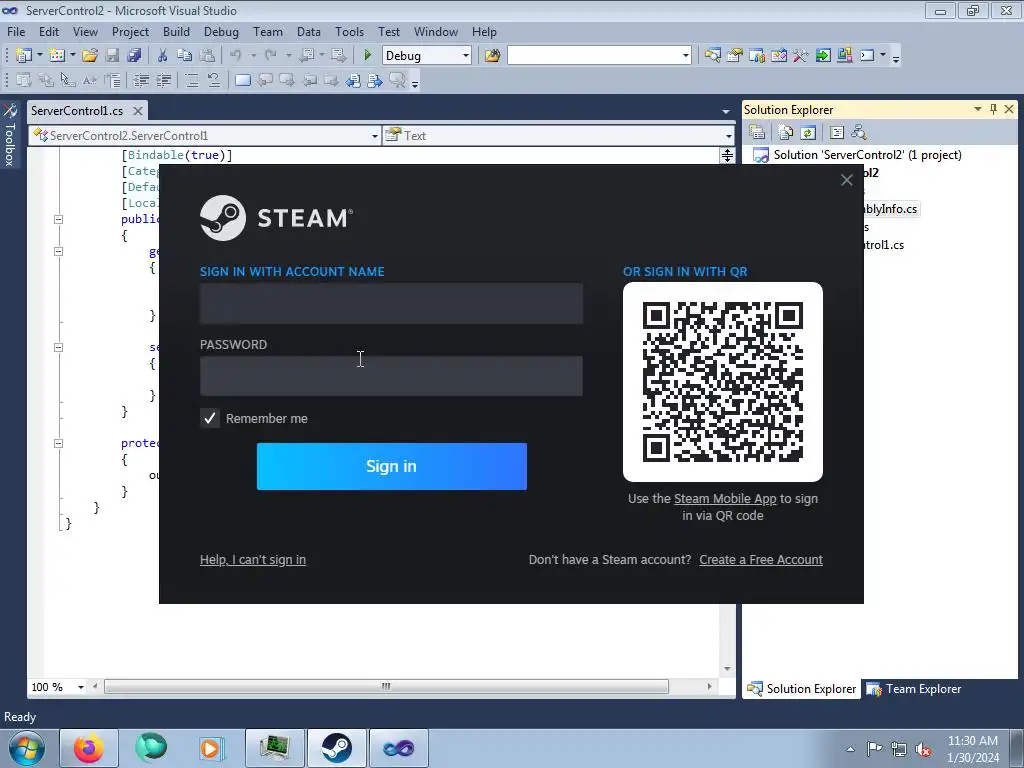Open the Build menu
1024x768 pixels.
click(x=176, y=31)
